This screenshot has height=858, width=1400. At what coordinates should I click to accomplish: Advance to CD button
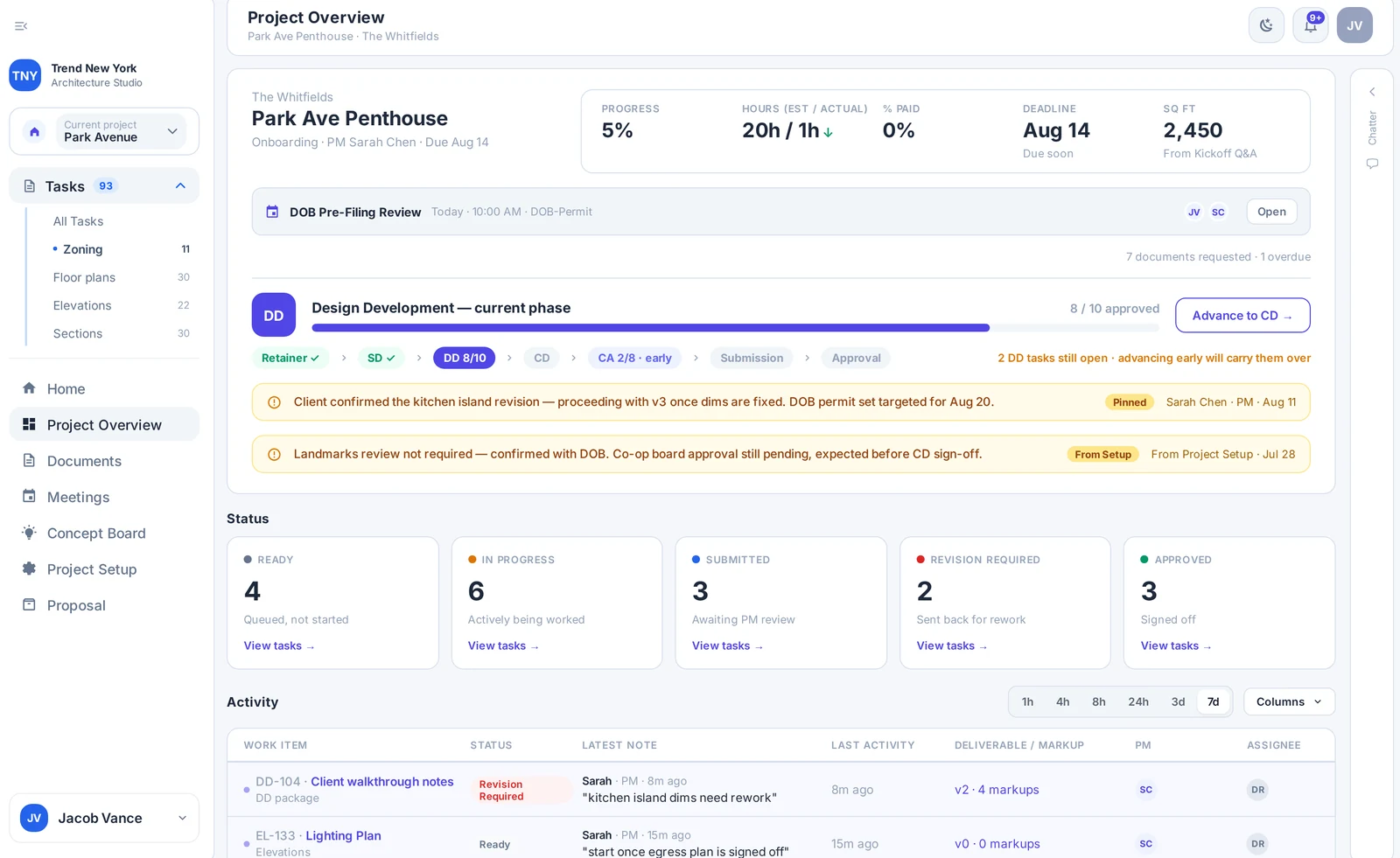(1242, 316)
